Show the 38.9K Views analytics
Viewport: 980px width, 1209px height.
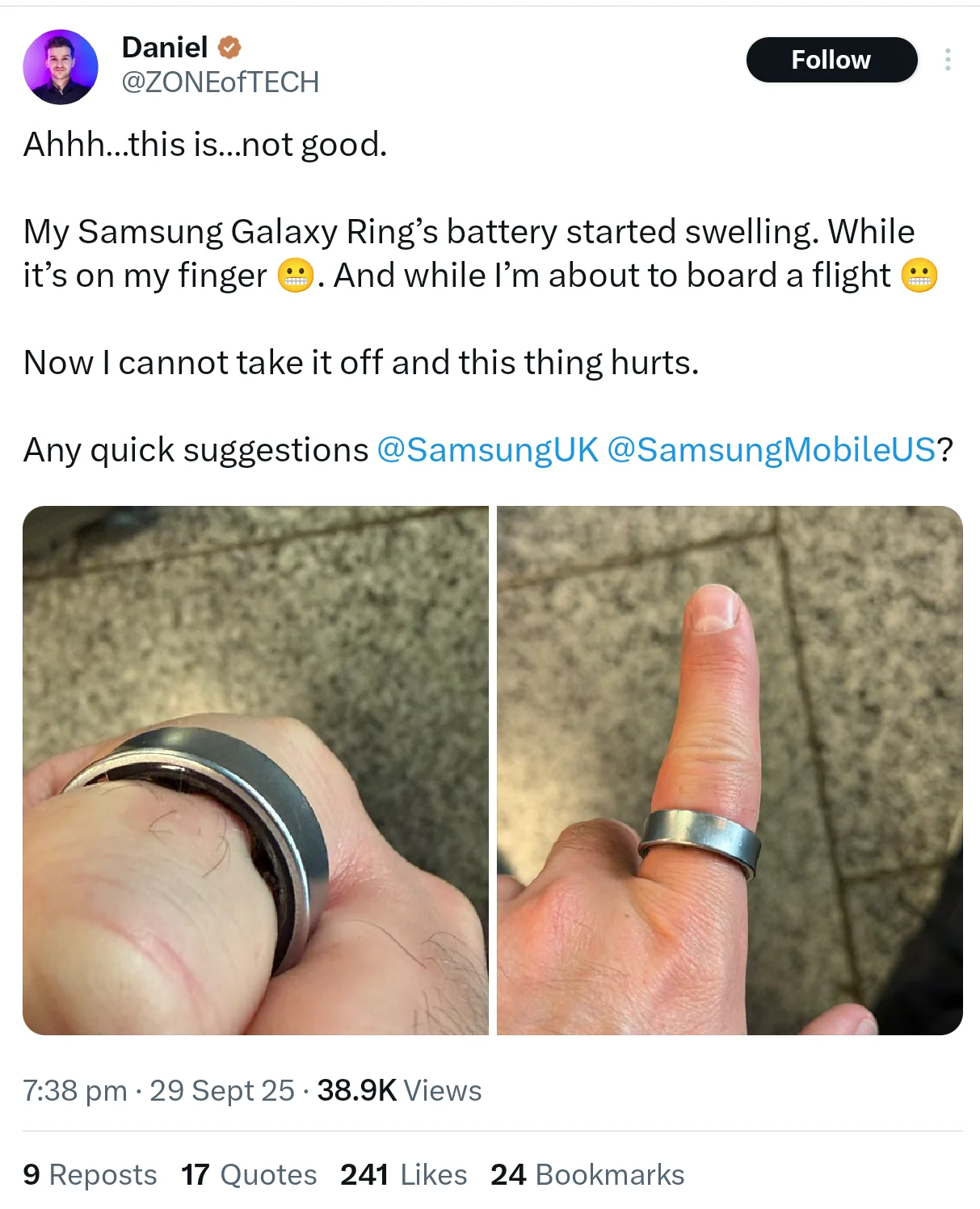click(x=399, y=1091)
